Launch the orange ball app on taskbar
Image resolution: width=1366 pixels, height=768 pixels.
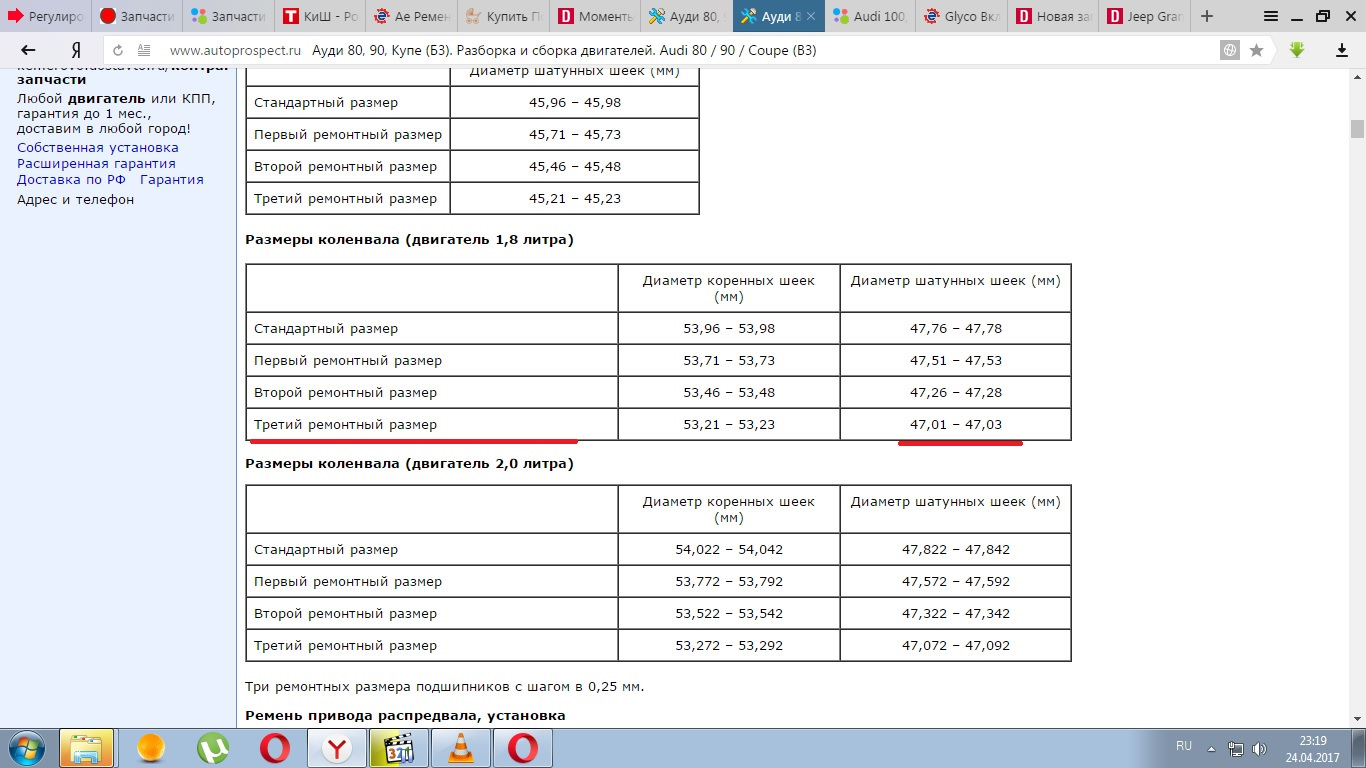click(150, 748)
